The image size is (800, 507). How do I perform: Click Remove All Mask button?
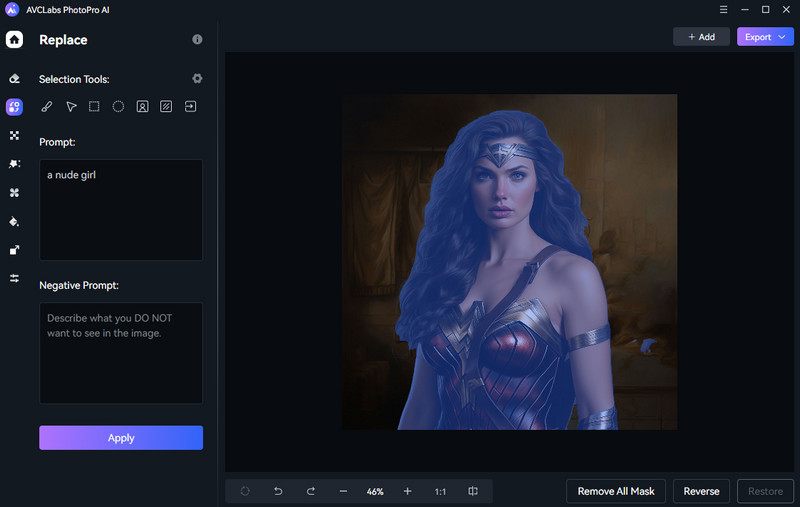click(616, 491)
